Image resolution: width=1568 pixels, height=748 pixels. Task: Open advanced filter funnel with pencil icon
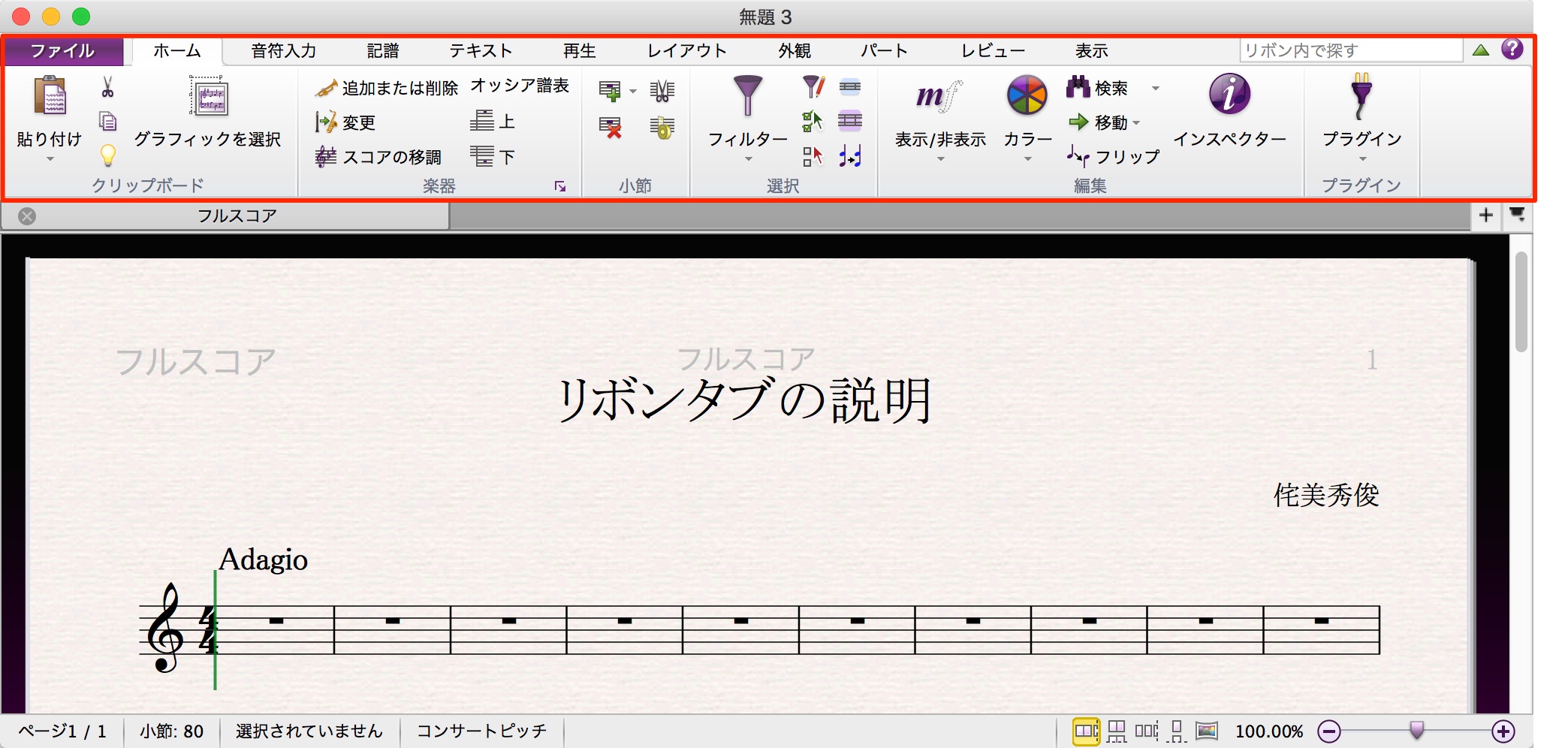(813, 86)
